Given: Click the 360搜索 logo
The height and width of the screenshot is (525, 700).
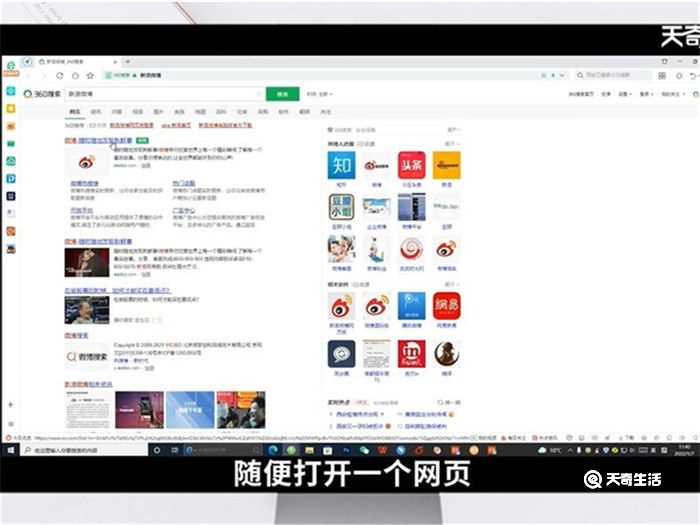Looking at the screenshot, I should 42,94.
